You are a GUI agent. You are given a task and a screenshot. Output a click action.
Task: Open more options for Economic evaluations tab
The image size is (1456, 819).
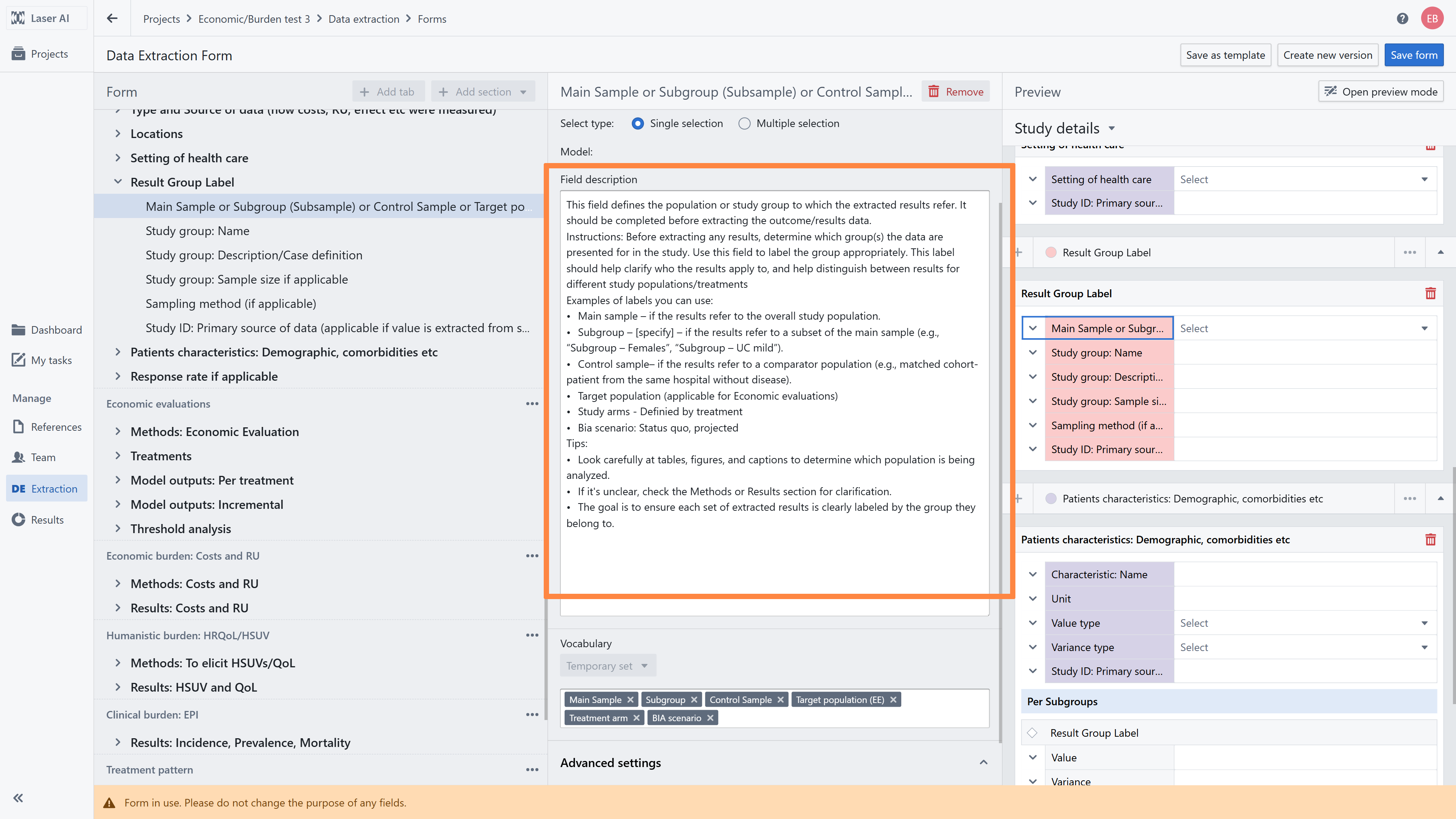click(x=532, y=403)
